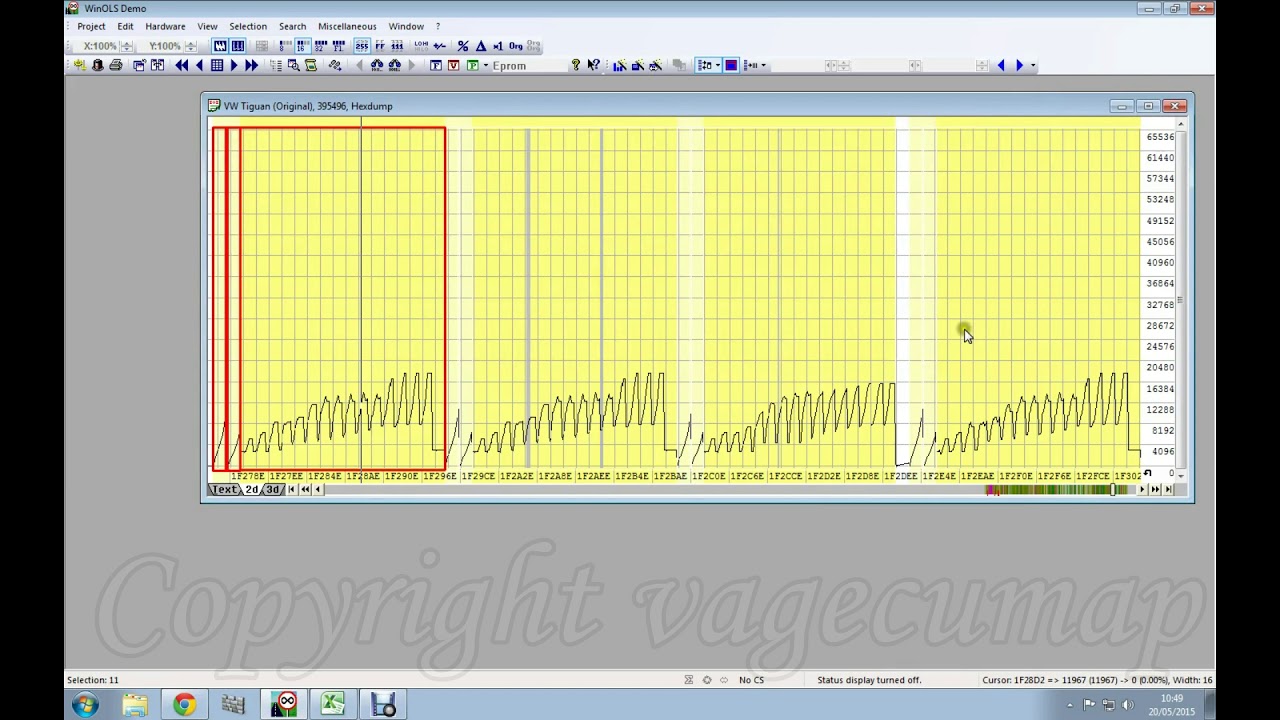Screen dimensions: 1280x720
Task: Toggle the plus/minus sign display
Action: click(438, 46)
